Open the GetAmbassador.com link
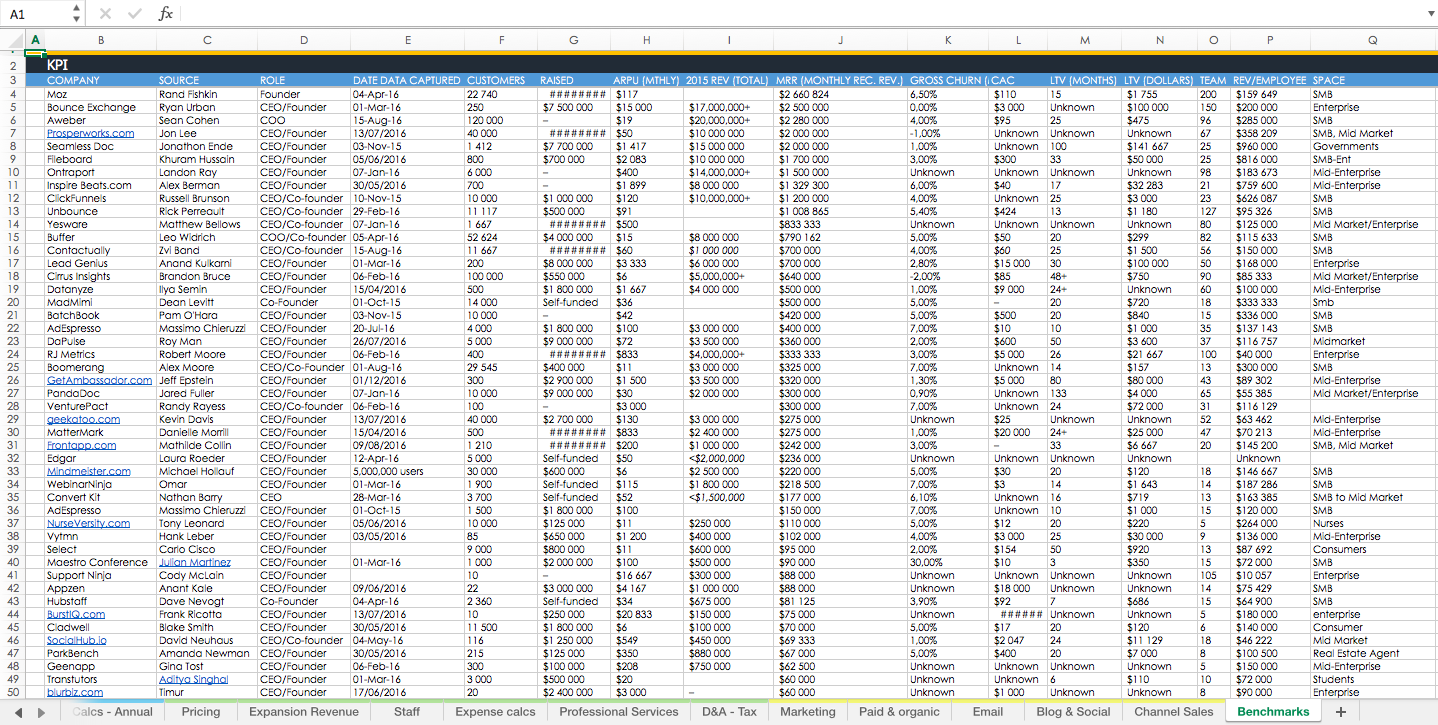Screen dimensions: 1438x725 99,380
